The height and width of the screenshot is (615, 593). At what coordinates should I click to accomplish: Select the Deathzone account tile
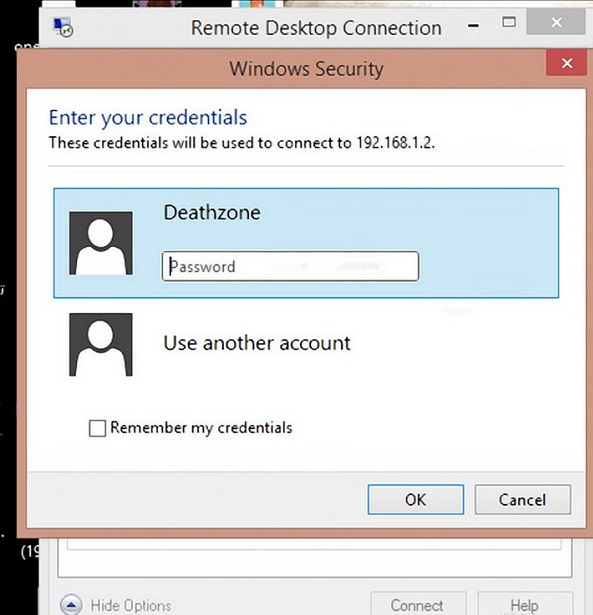click(x=306, y=243)
